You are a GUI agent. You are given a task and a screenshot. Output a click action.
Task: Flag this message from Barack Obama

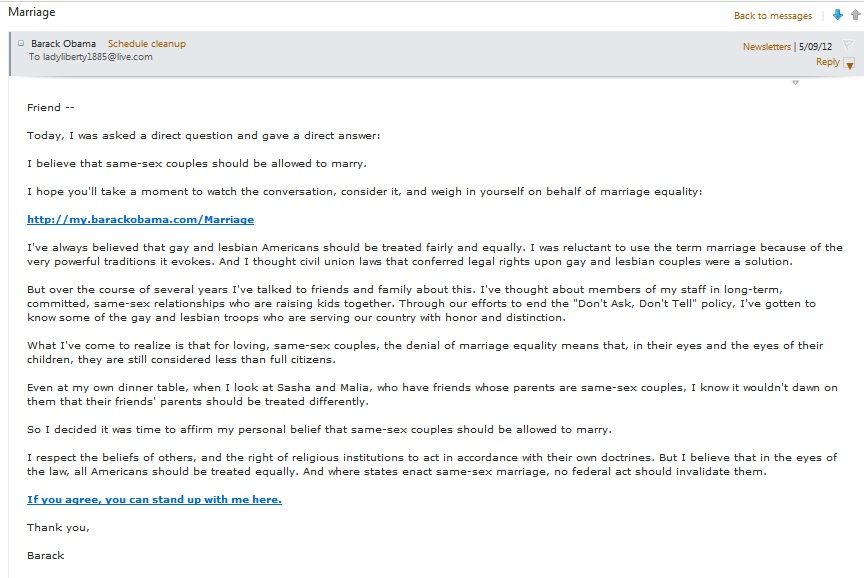849,45
